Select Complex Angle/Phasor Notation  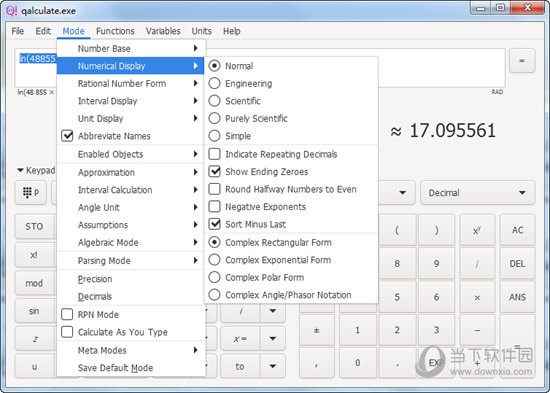291,295
